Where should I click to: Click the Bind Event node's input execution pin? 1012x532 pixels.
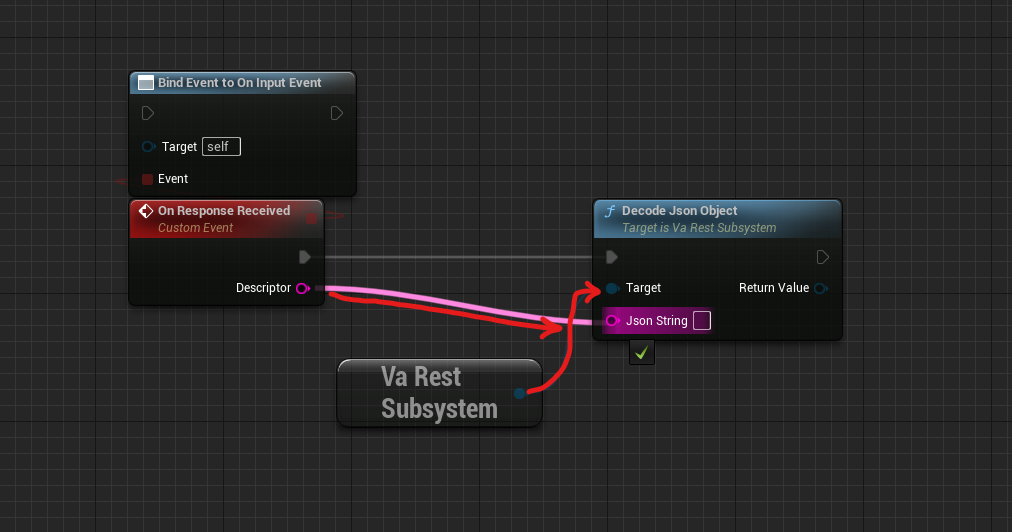click(148, 113)
